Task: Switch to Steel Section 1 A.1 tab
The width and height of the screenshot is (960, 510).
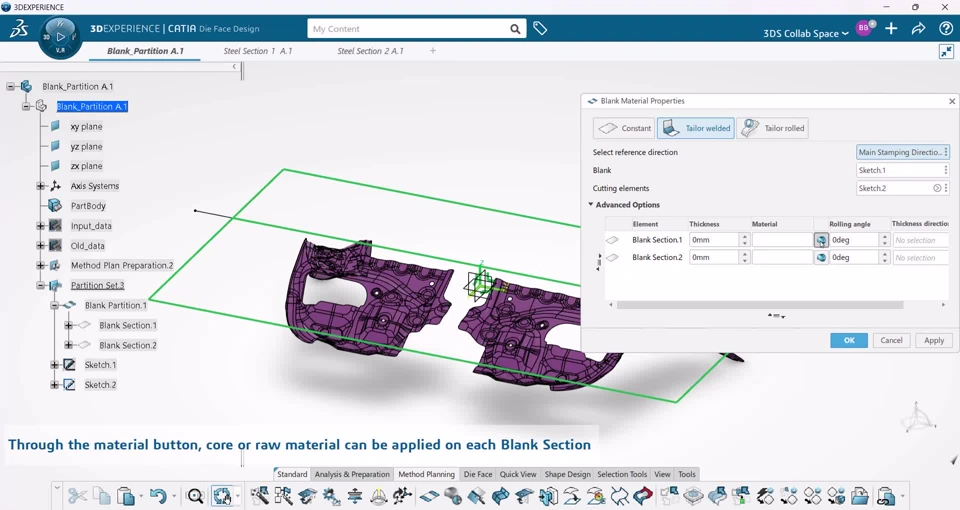Action: point(258,51)
